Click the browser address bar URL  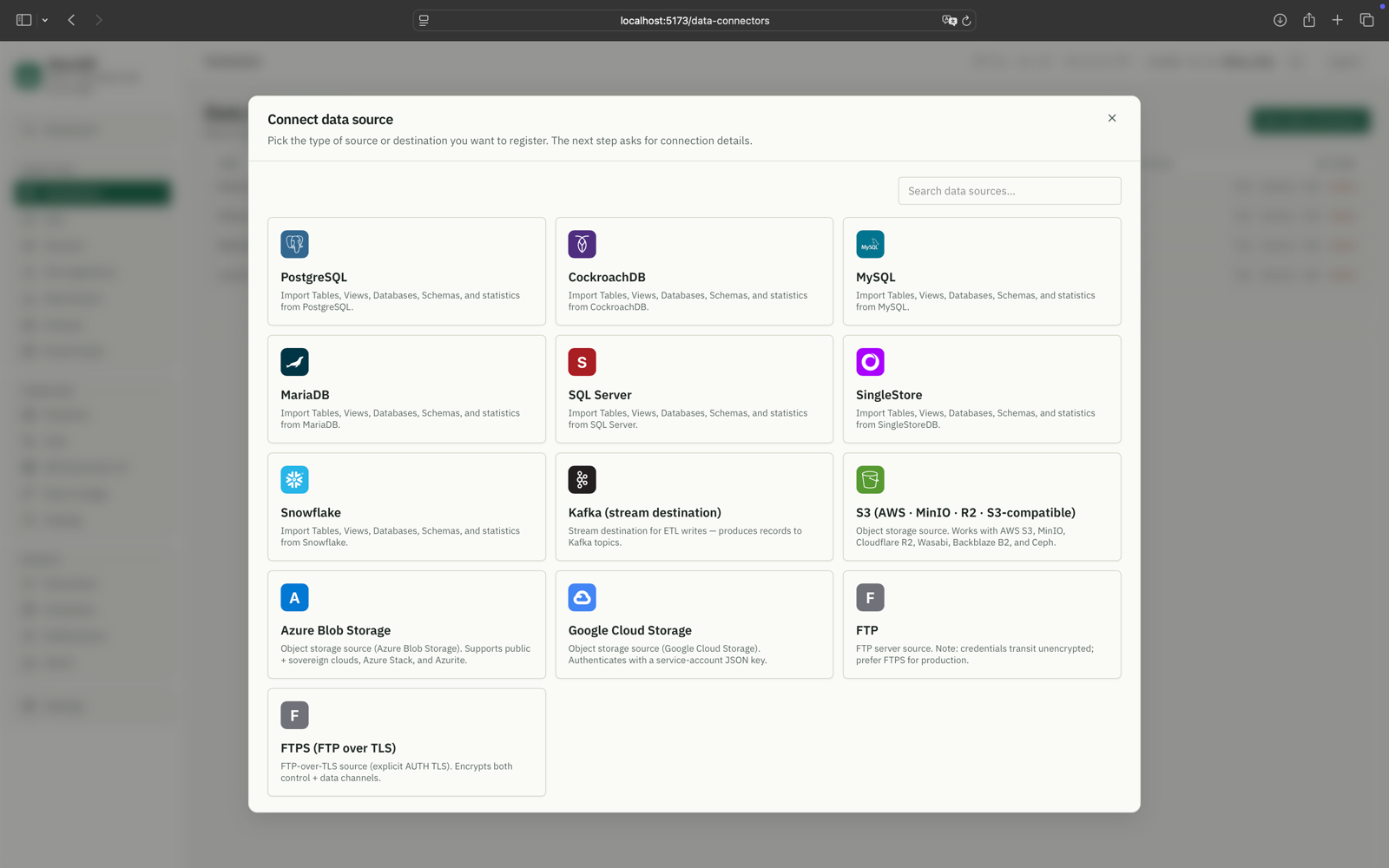[694, 21]
